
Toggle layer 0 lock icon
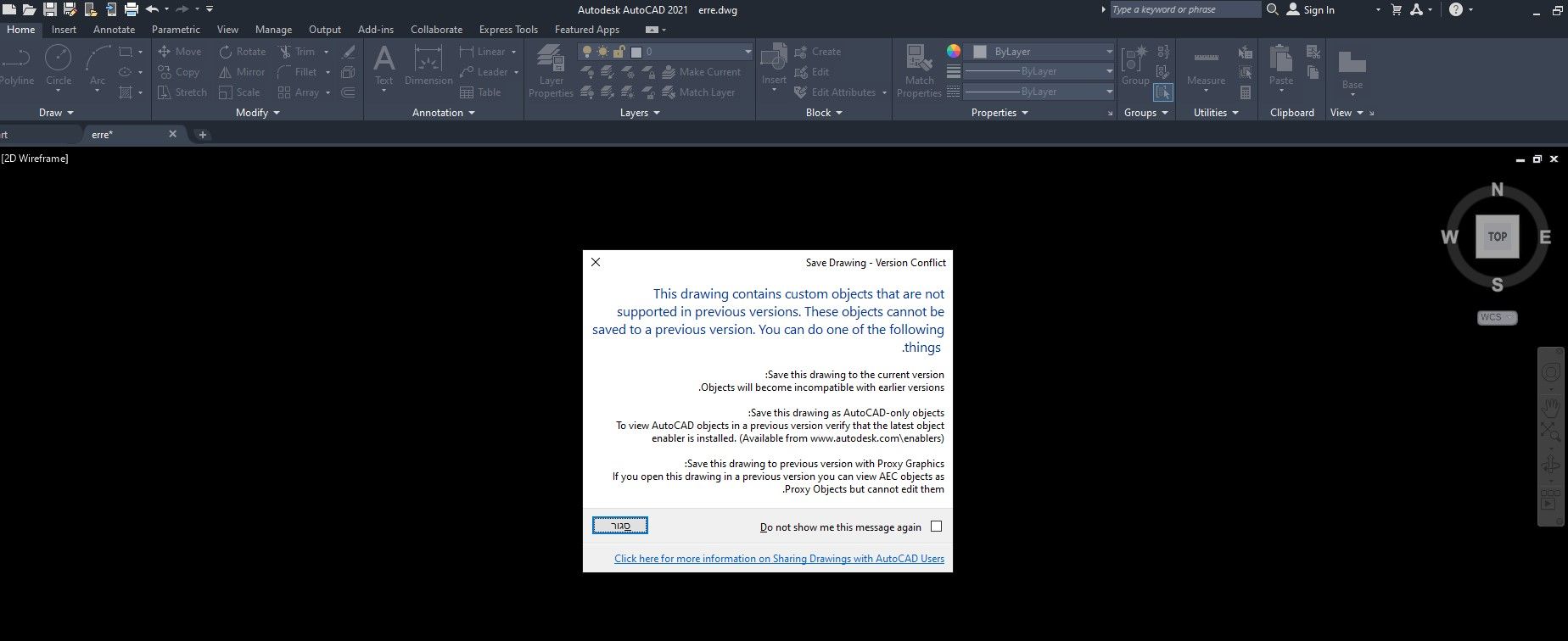click(x=619, y=52)
